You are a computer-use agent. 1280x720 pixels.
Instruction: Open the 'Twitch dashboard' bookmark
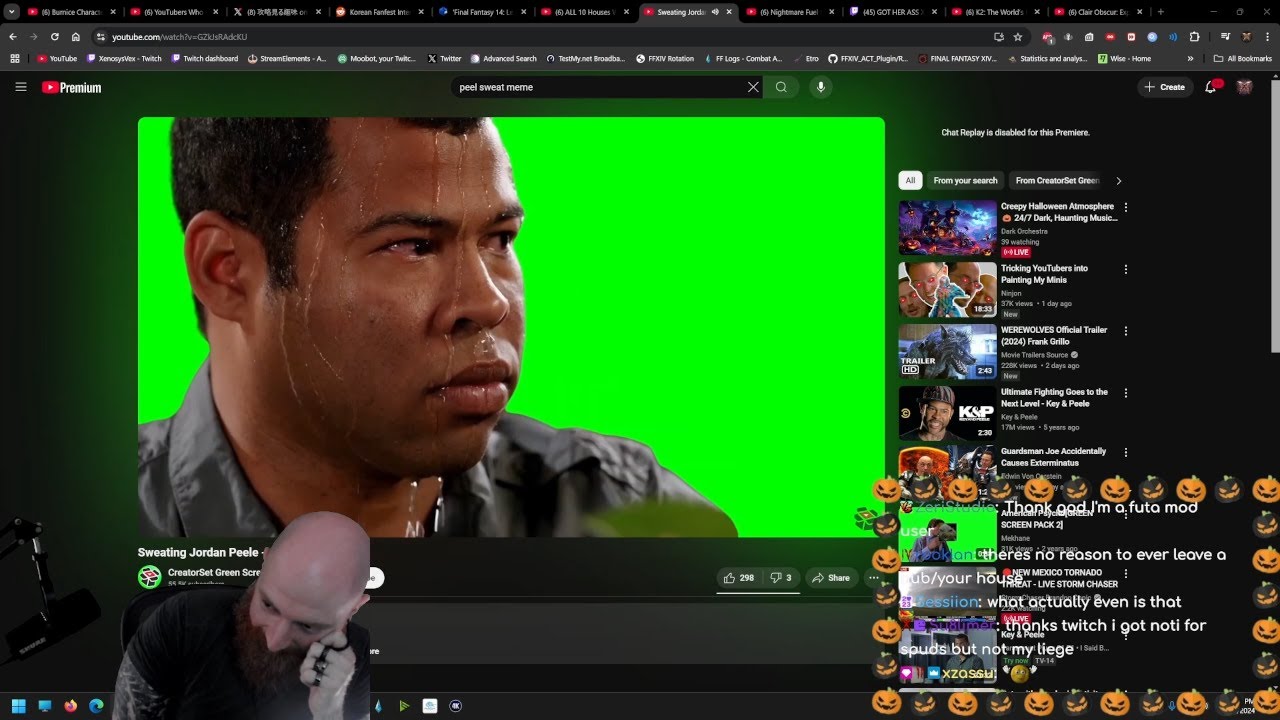[x=205, y=59]
